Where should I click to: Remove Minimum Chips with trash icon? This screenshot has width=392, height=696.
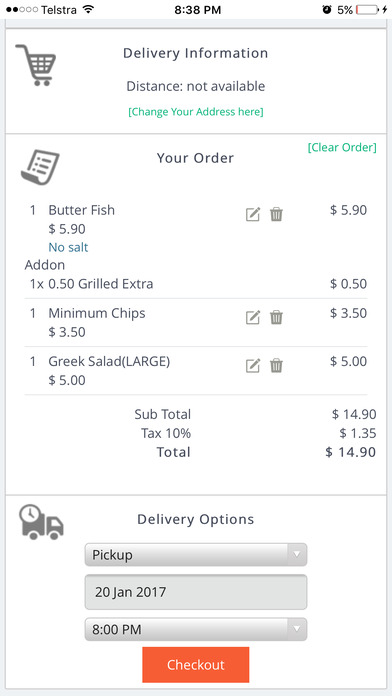tap(276, 317)
